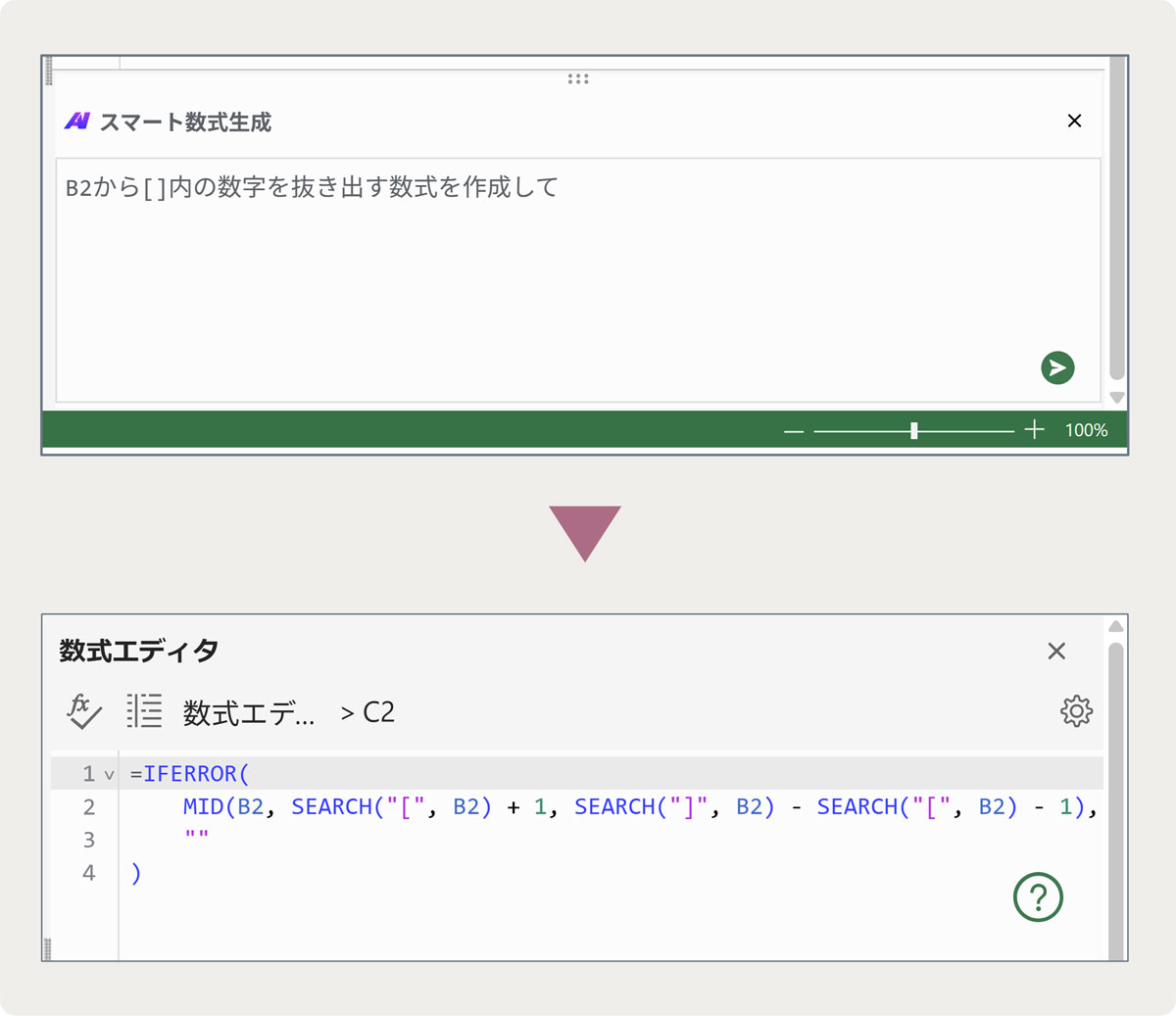Image resolution: width=1176 pixels, height=1016 pixels.
Task: Open help with the question mark icon
Action: click(1038, 896)
